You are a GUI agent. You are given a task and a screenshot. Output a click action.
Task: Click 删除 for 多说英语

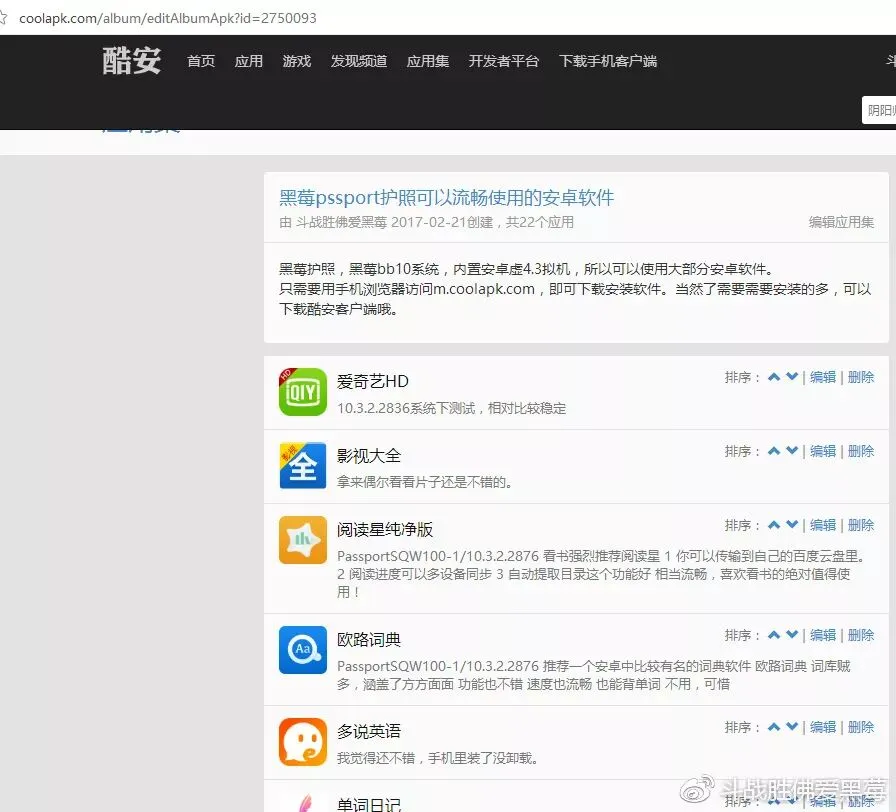click(x=861, y=727)
